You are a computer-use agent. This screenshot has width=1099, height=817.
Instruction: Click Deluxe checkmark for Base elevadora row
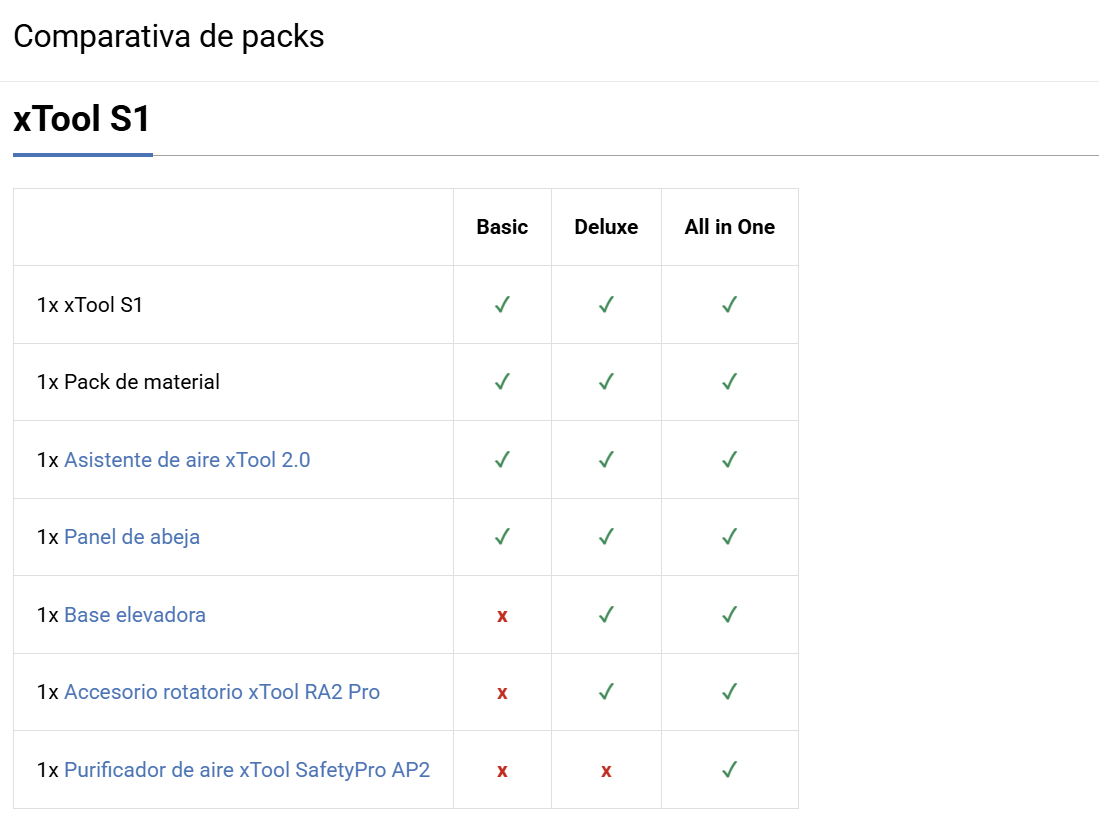[x=606, y=614]
